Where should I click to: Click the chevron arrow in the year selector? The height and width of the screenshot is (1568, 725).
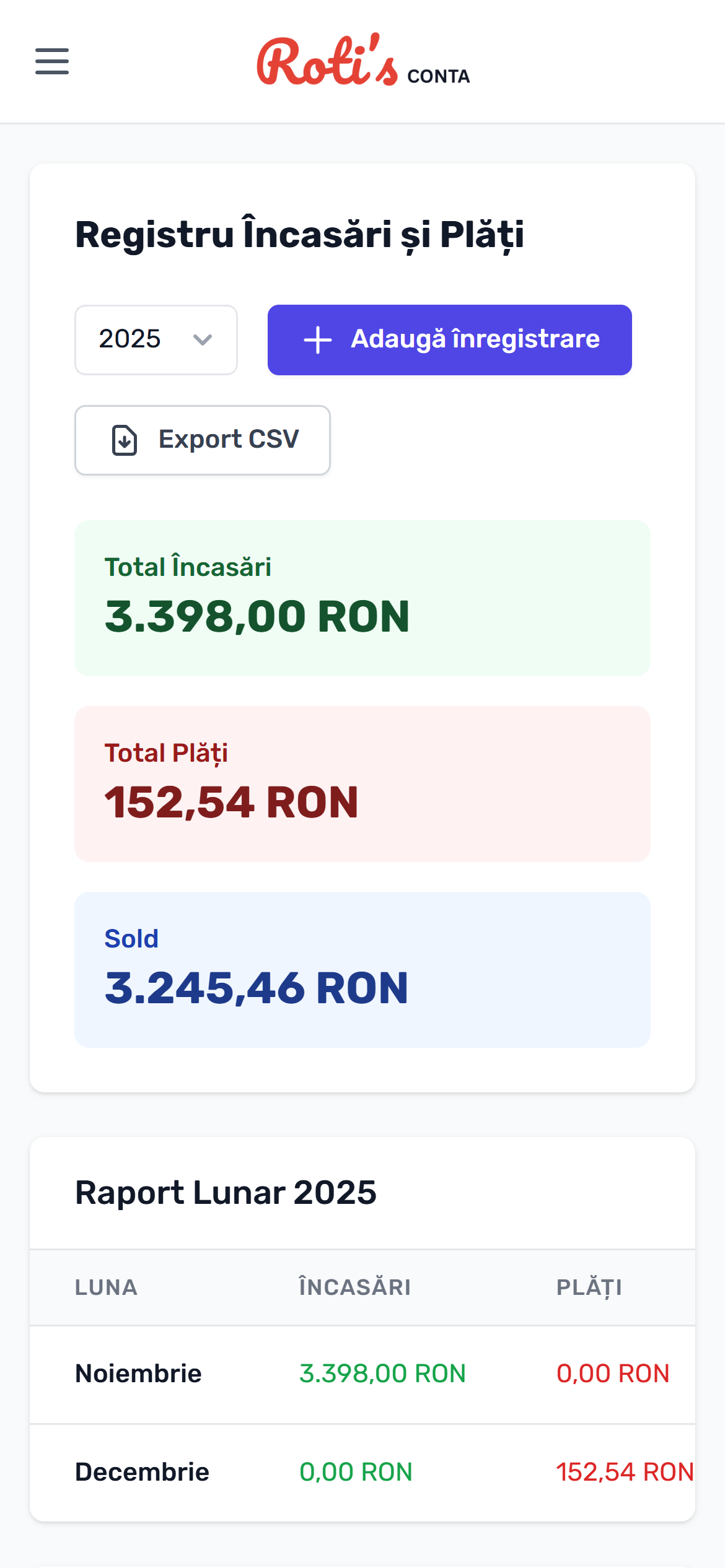[x=203, y=341]
